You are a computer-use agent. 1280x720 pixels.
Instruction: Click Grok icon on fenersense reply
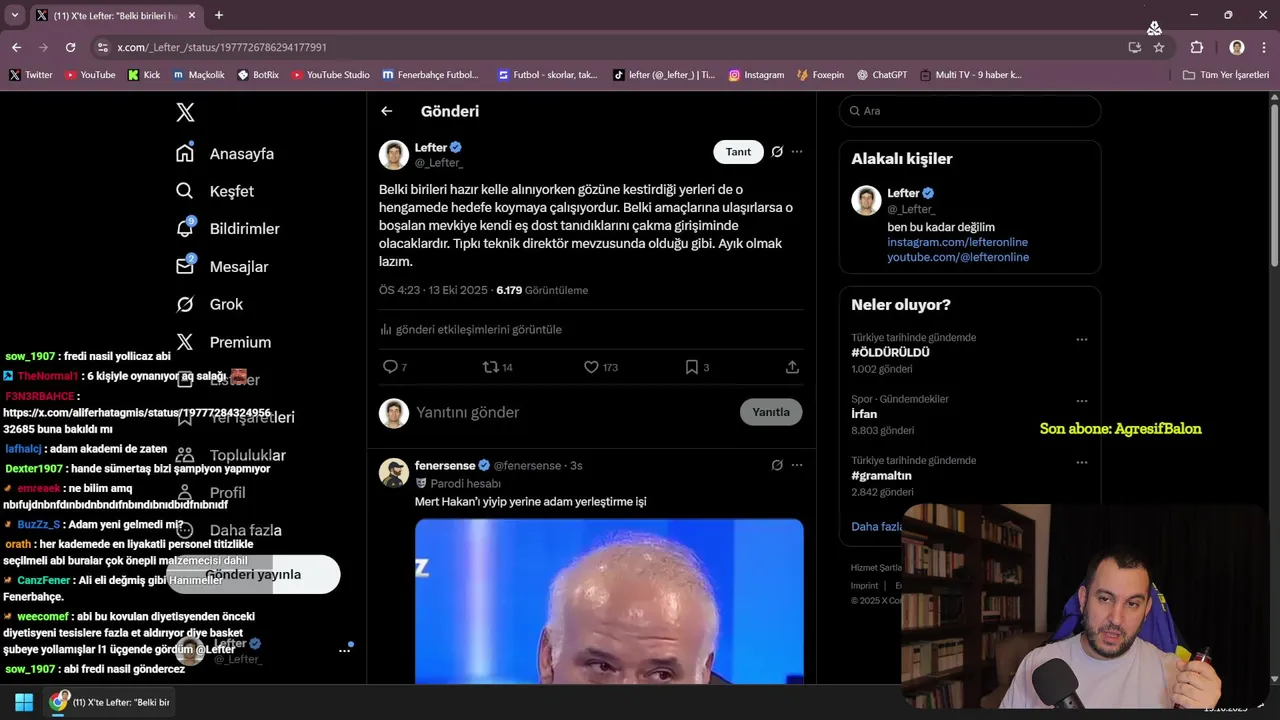point(777,465)
